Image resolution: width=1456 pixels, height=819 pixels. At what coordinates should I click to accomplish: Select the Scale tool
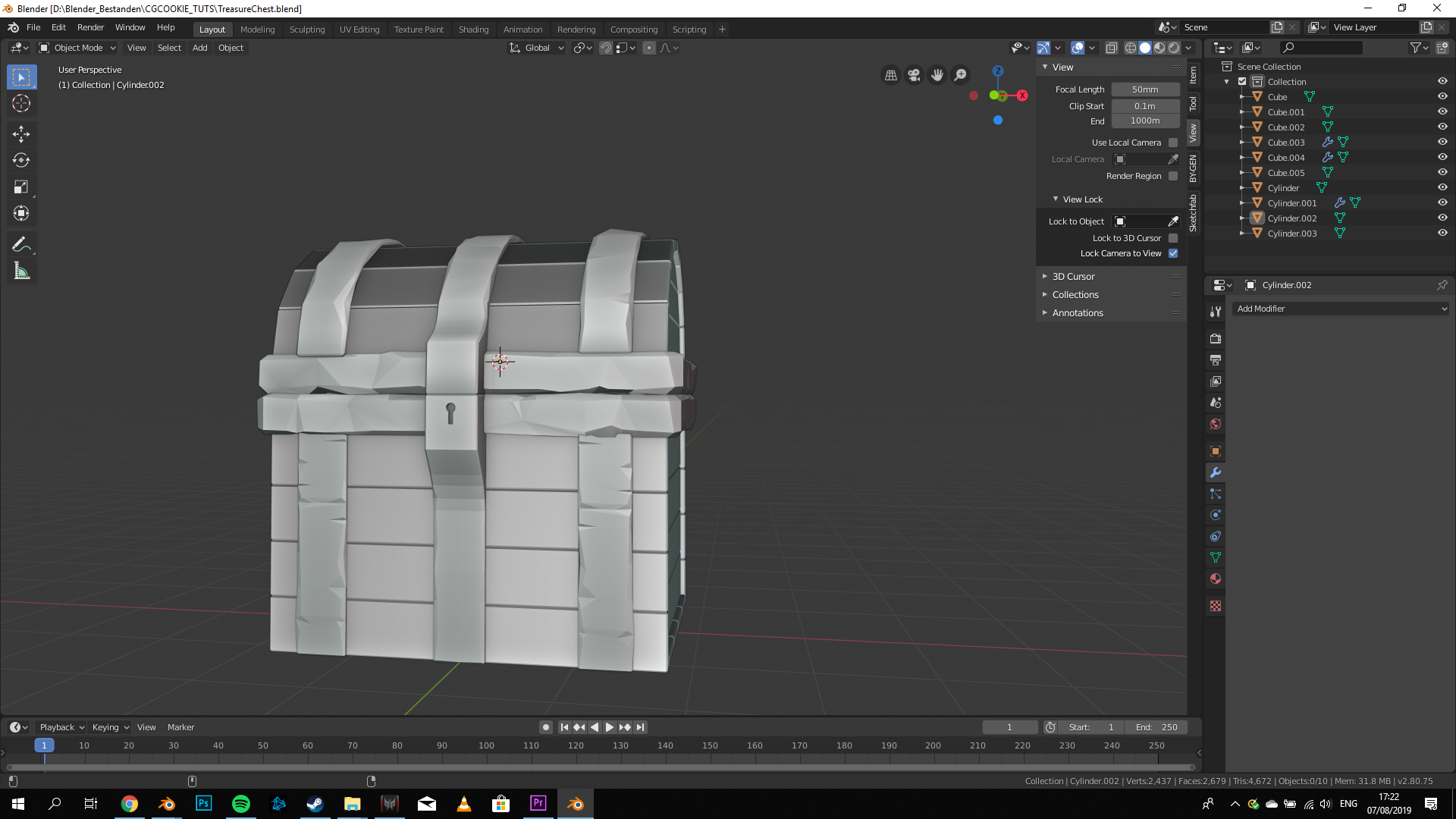[21, 187]
